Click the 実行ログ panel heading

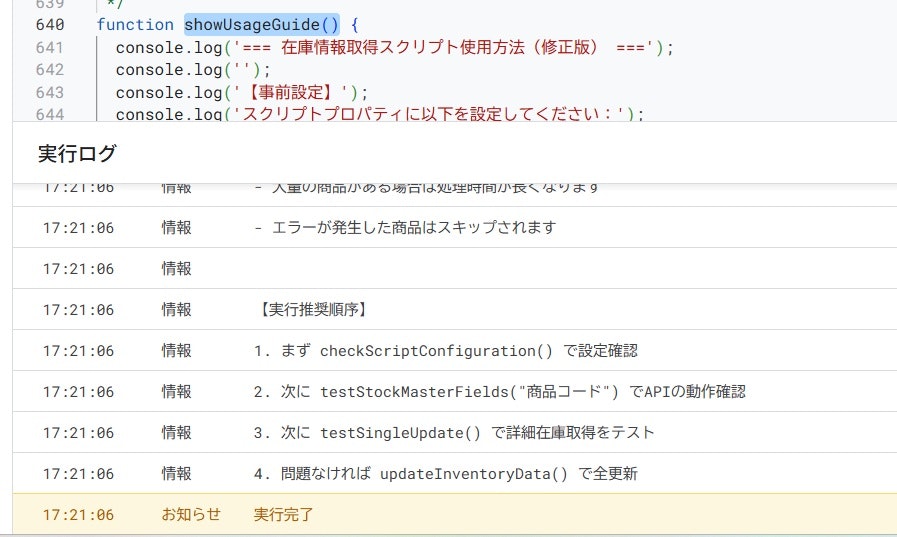pyautogui.click(x=77, y=153)
